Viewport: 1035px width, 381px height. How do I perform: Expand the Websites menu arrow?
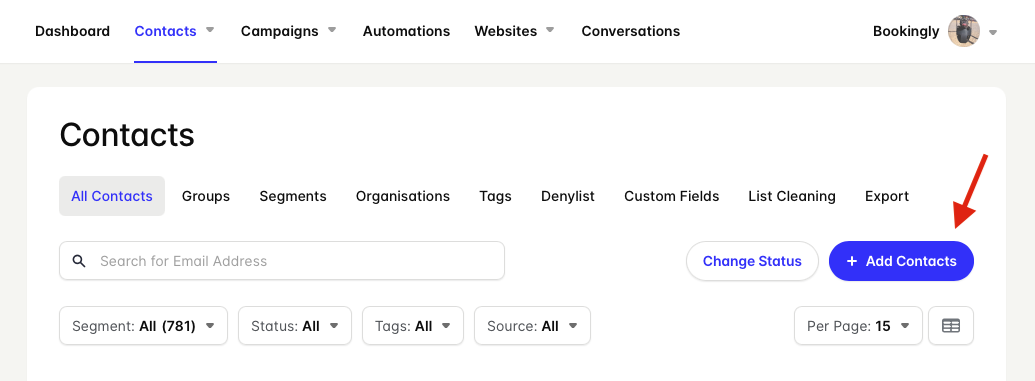(x=550, y=30)
